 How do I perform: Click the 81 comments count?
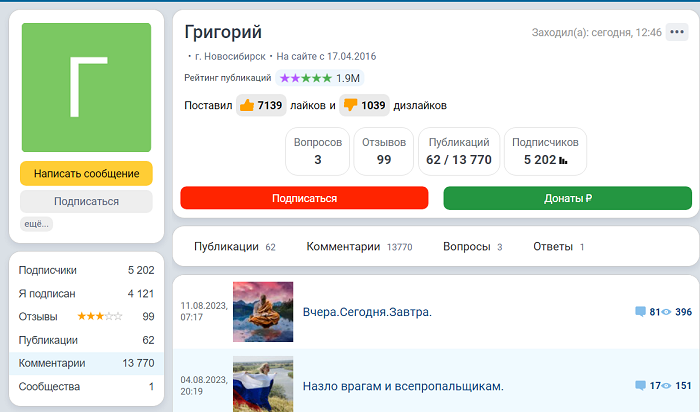coord(654,312)
